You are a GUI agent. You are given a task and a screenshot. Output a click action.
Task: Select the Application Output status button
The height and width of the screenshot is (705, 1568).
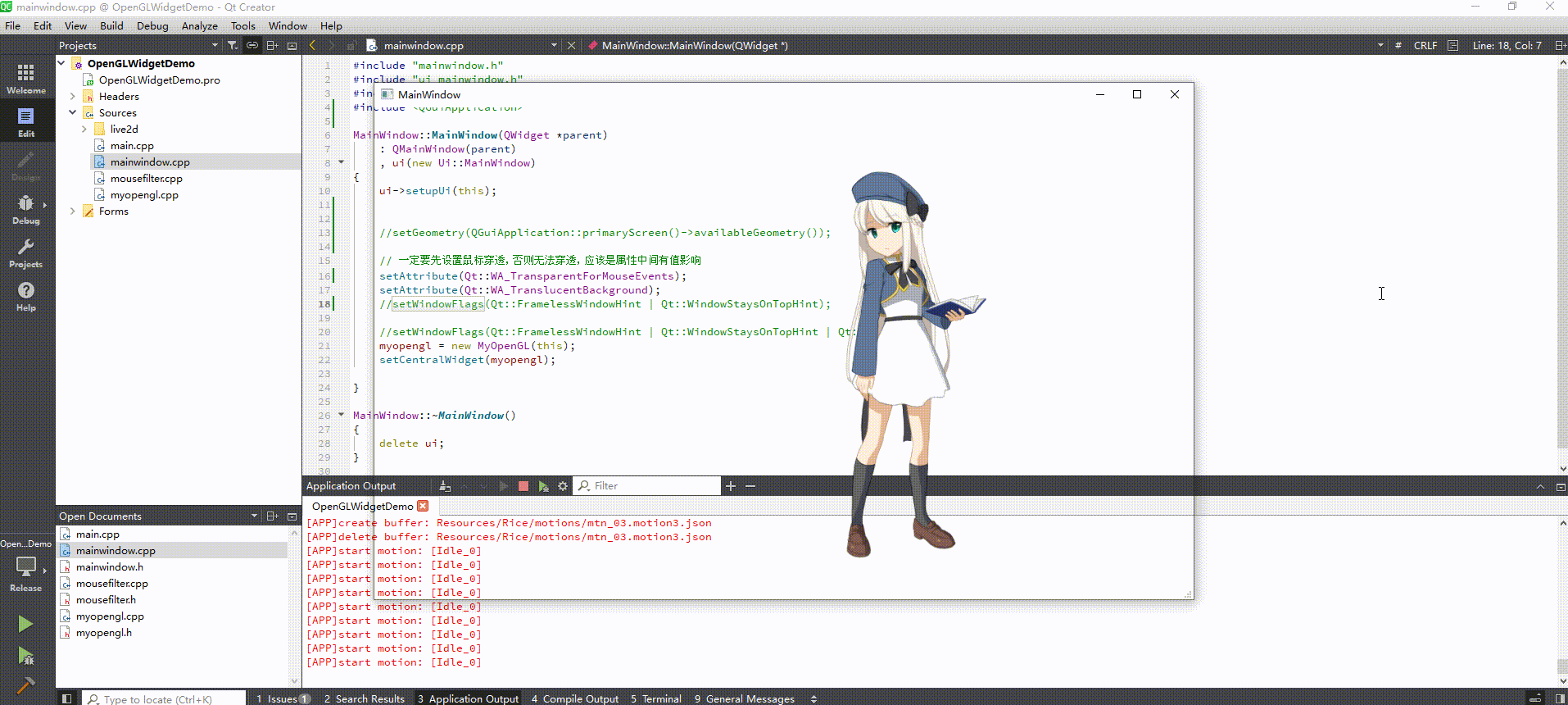[x=468, y=698]
